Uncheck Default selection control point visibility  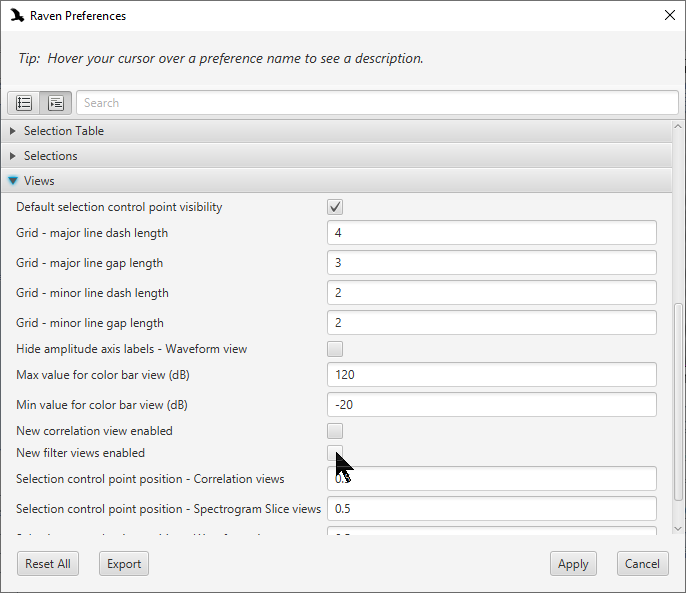click(335, 207)
